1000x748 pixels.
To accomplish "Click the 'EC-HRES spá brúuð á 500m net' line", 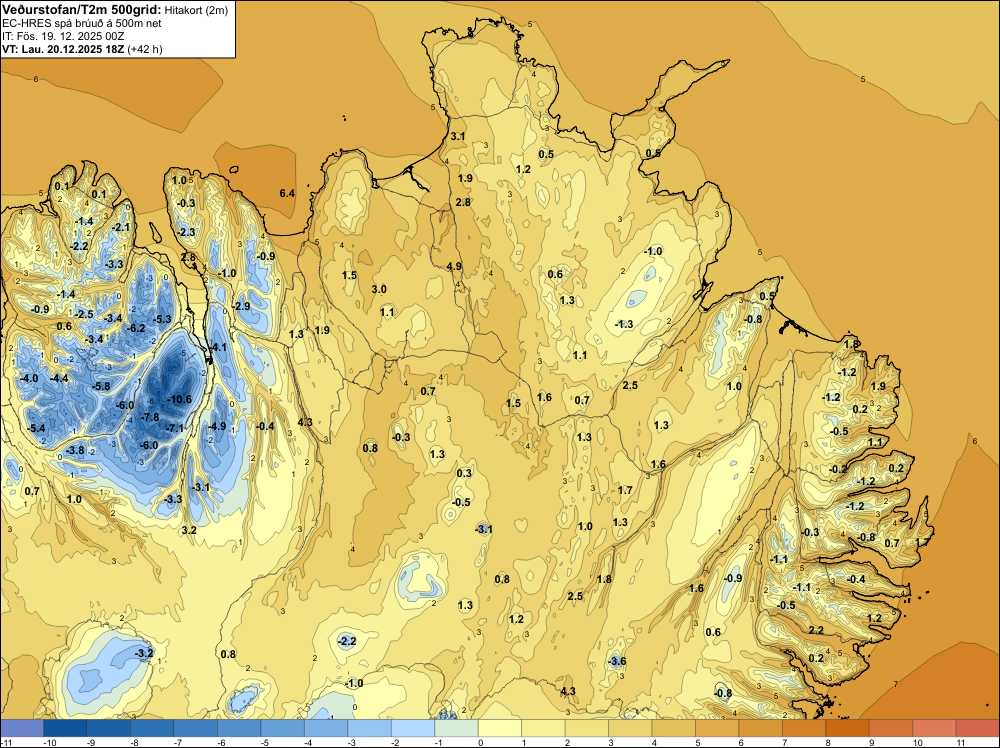I will pos(81,23).
